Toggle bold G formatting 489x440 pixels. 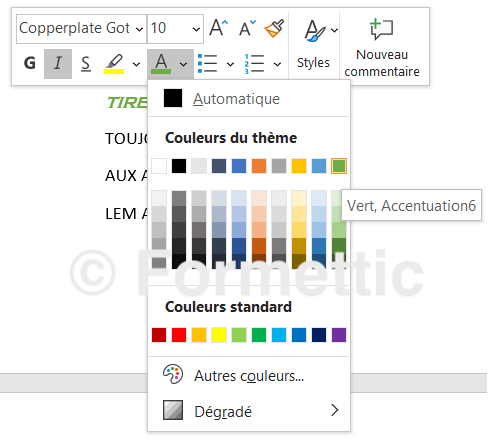tap(30, 63)
